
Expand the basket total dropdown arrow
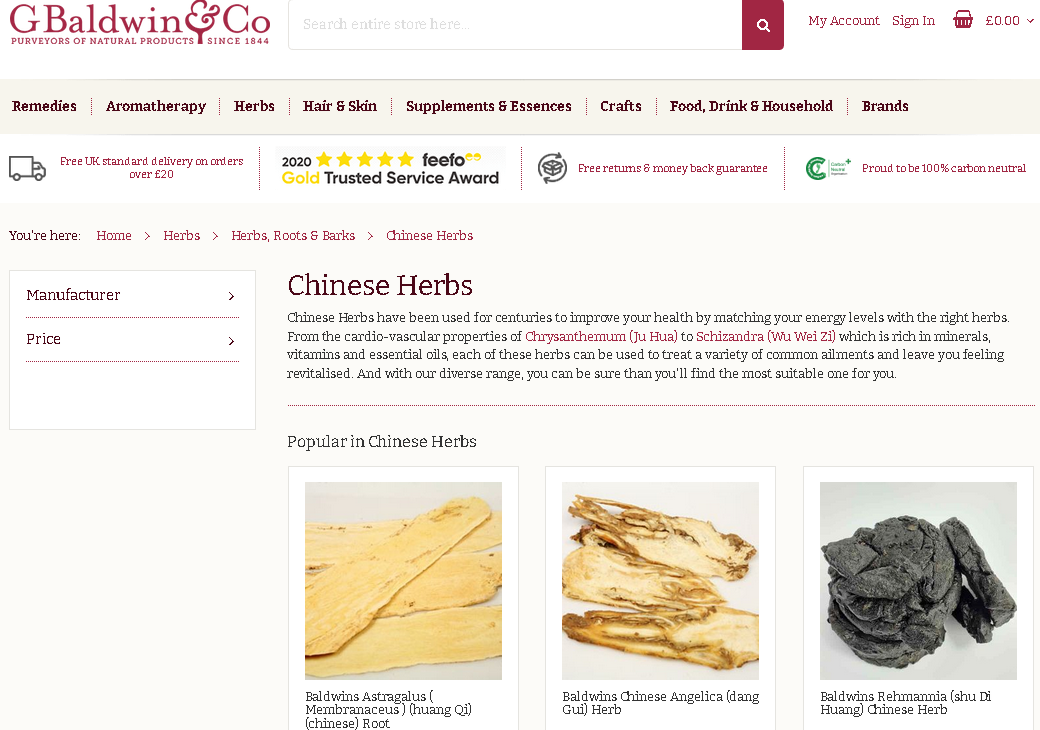(x=1030, y=21)
